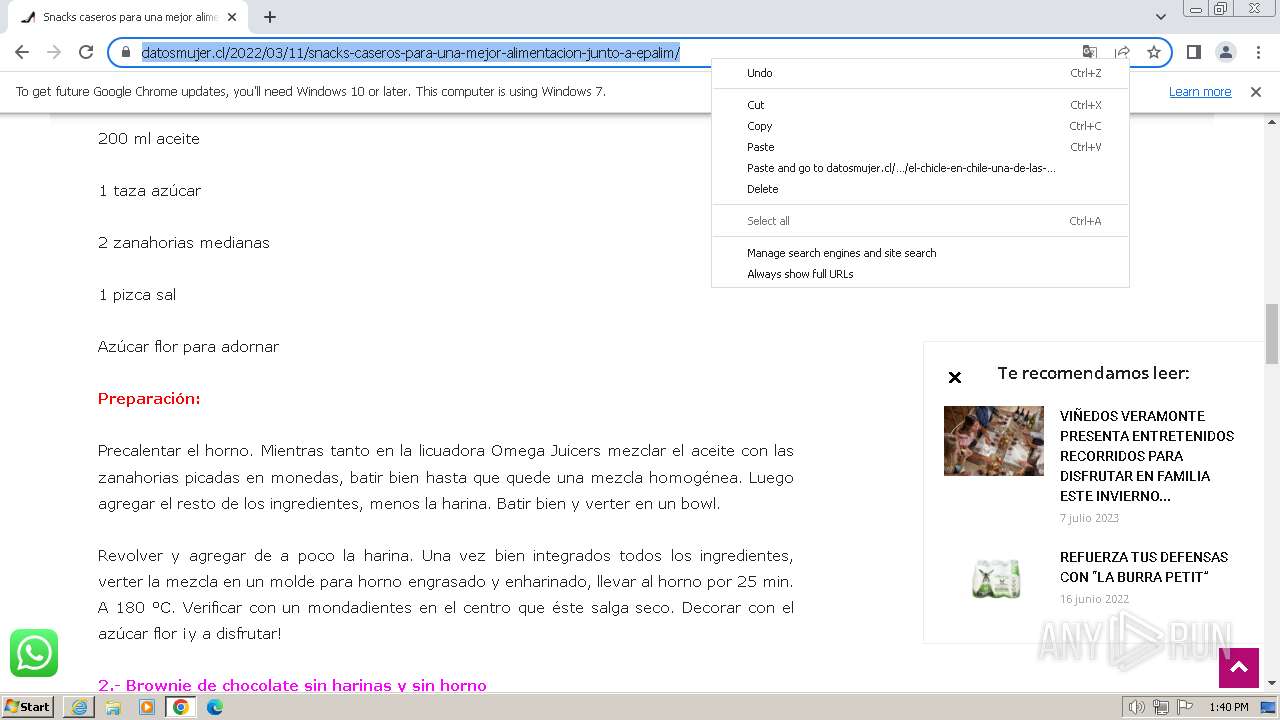1280x720 pixels.
Task: Close the Te recomendamos leer panel
Action: [x=954, y=377]
